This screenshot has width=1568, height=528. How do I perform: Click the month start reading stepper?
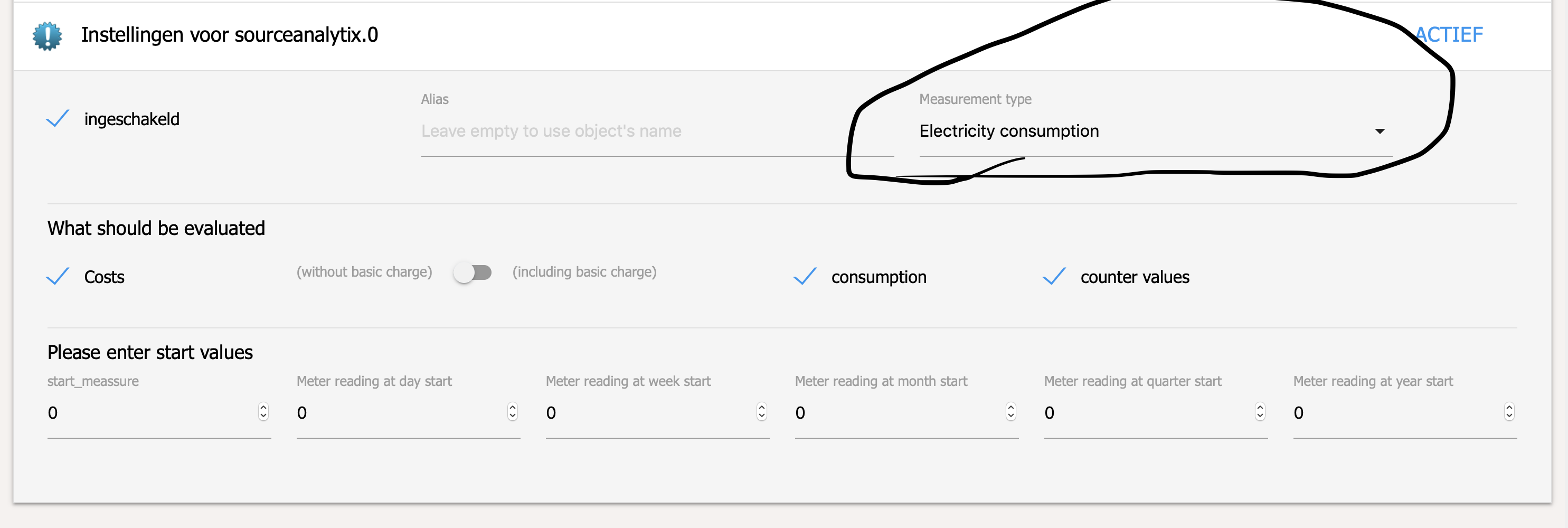pos(1010,412)
